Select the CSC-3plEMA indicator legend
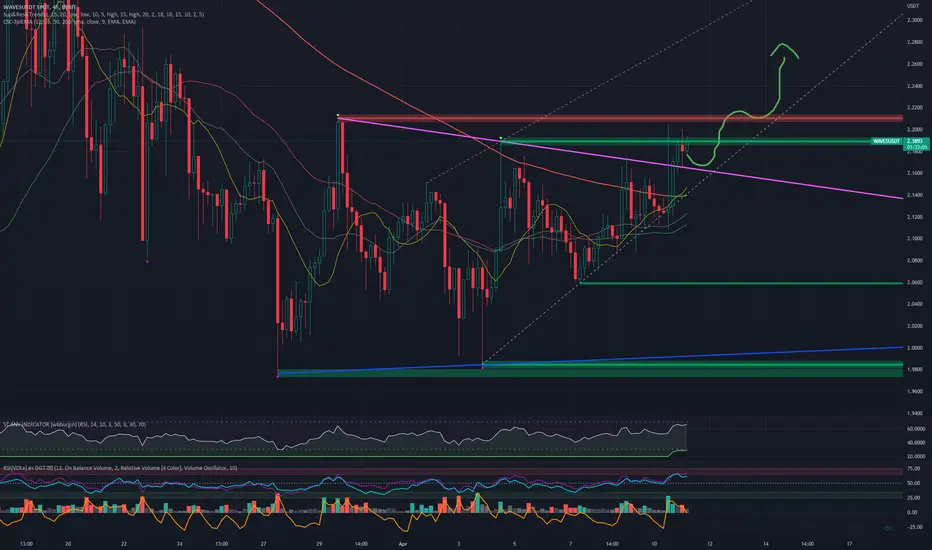The image size is (932, 550). pyautogui.click(x=69, y=21)
